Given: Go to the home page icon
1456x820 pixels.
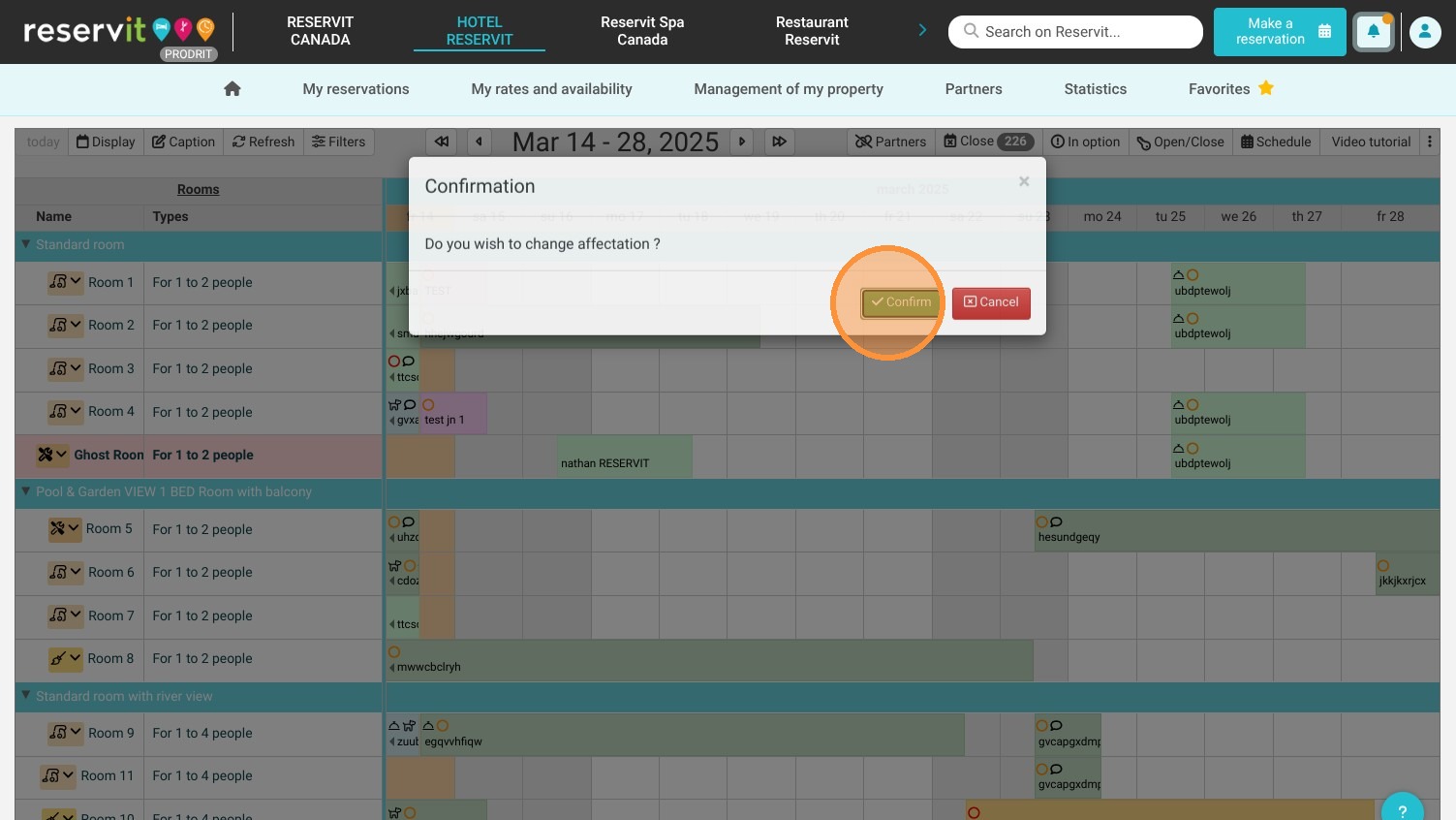Looking at the screenshot, I should pyautogui.click(x=232, y=89).
